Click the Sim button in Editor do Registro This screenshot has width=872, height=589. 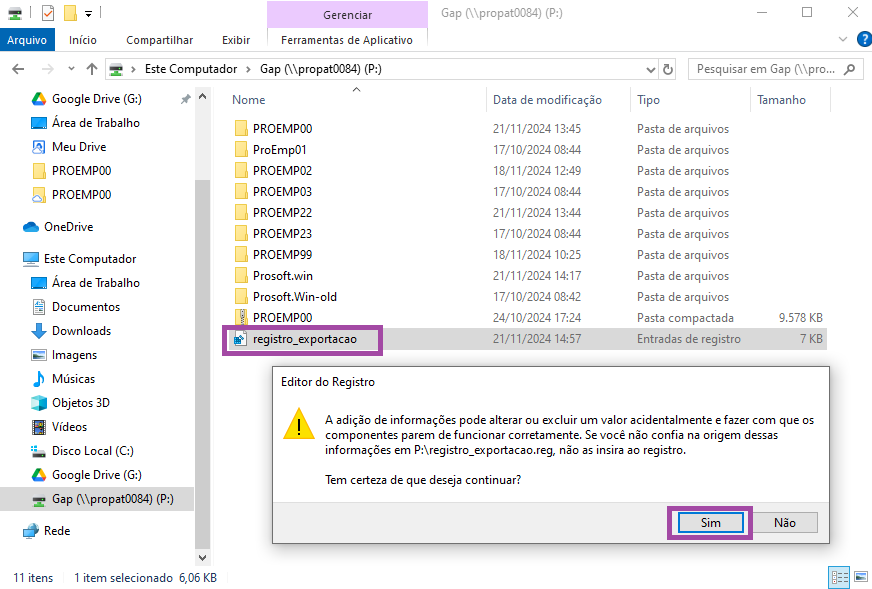710,523
